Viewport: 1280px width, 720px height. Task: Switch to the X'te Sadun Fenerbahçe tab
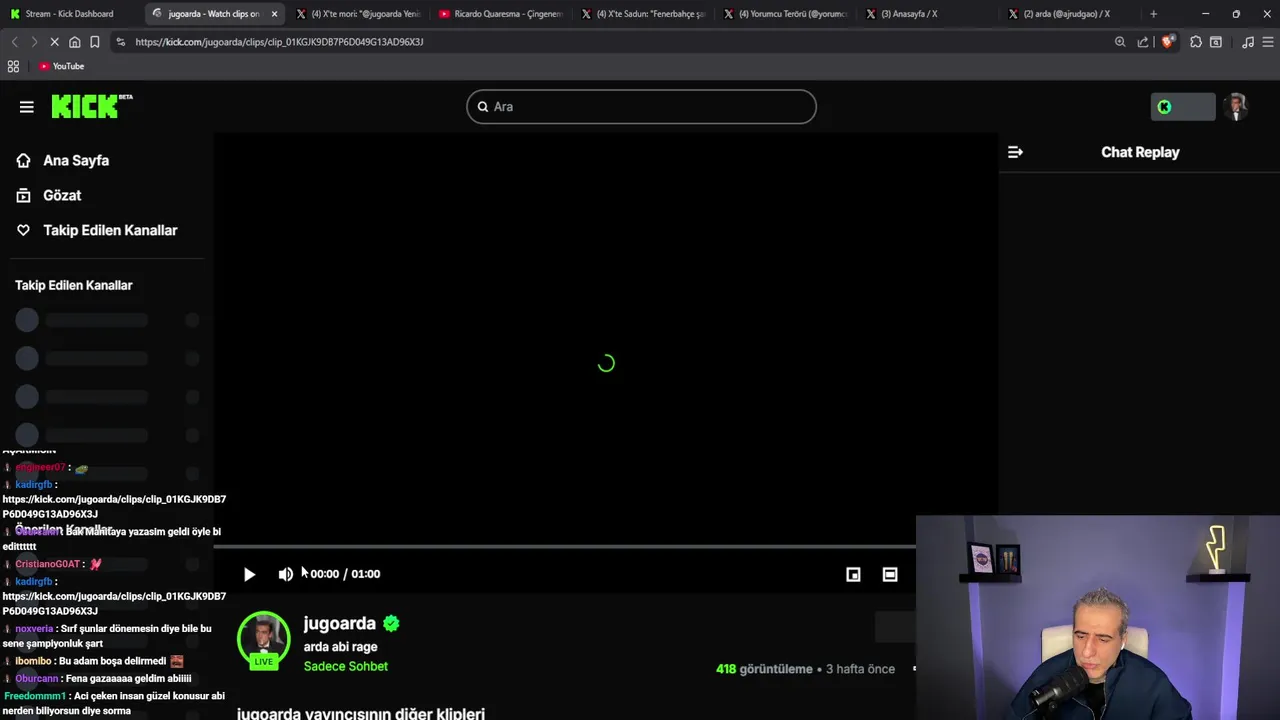click(x=643, y=14)
